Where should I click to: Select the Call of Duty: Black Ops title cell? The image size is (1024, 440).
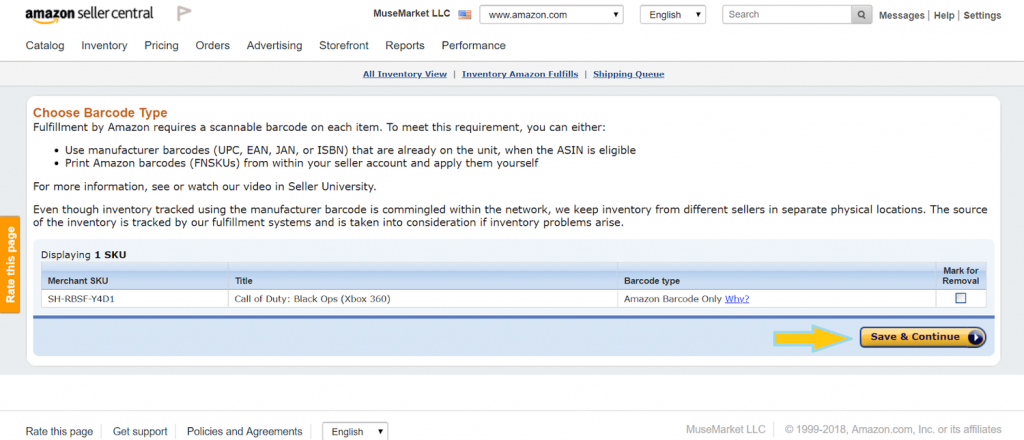click(423, 299)
